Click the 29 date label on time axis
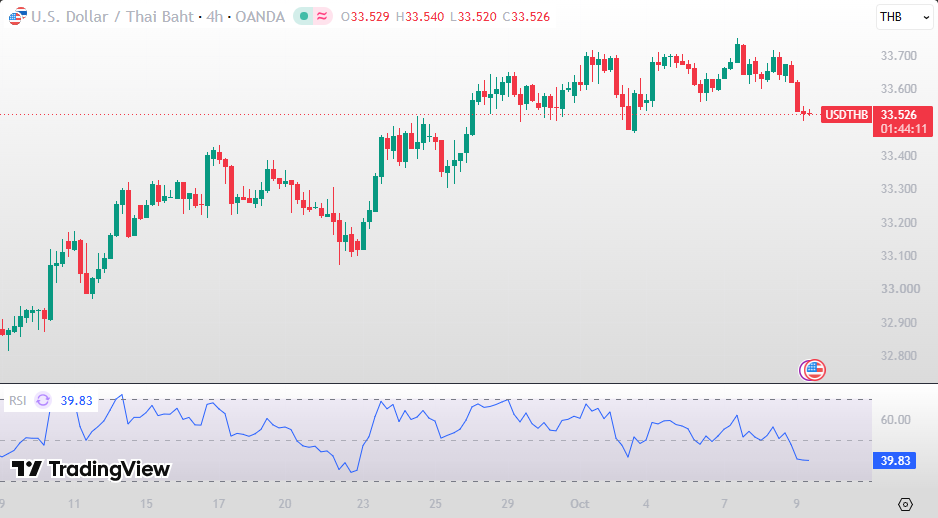This screenshot has width=938, height=518. click(507, 504)
